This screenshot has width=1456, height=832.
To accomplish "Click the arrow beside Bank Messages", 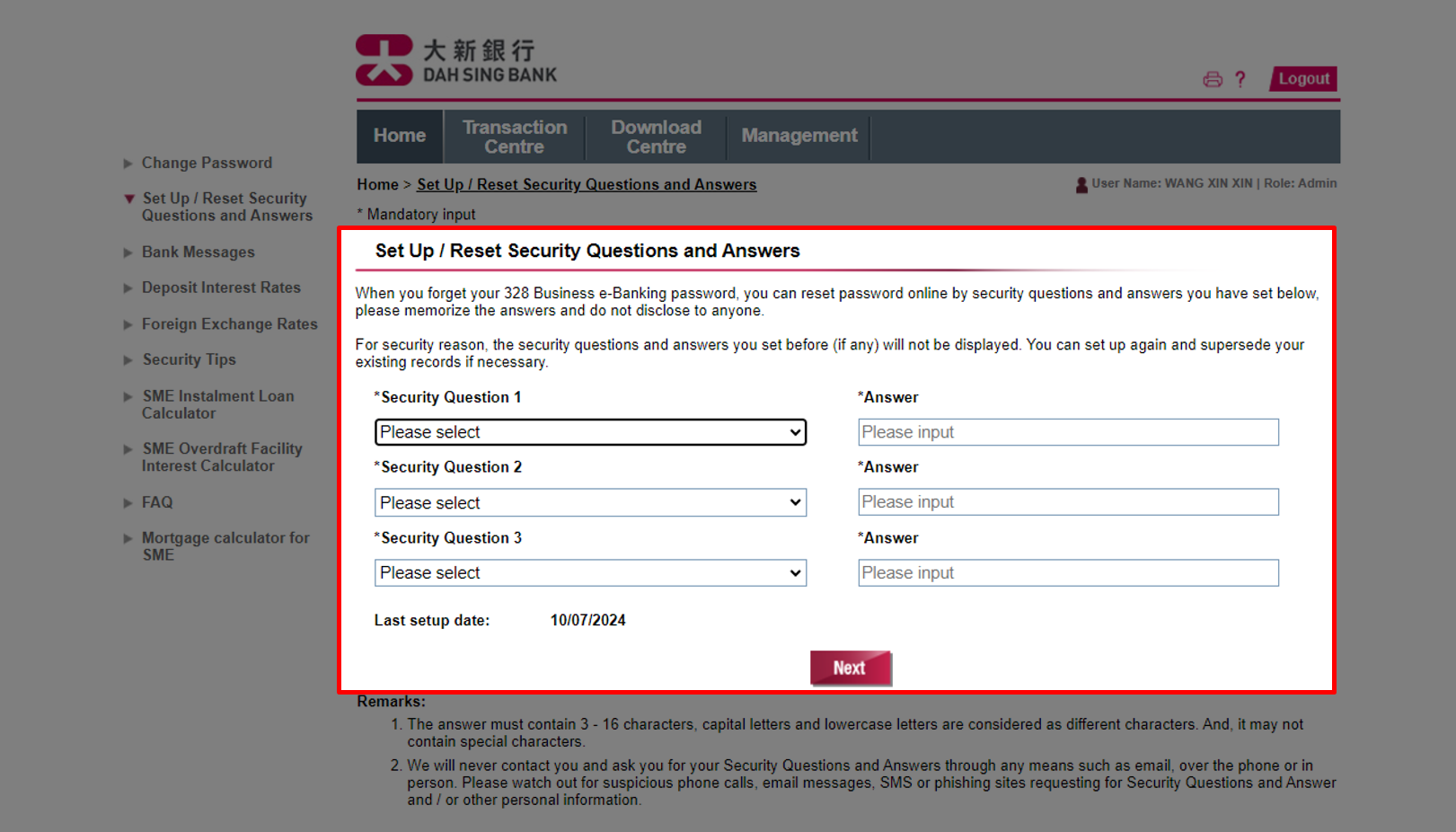I will click(x=128, y=252).
